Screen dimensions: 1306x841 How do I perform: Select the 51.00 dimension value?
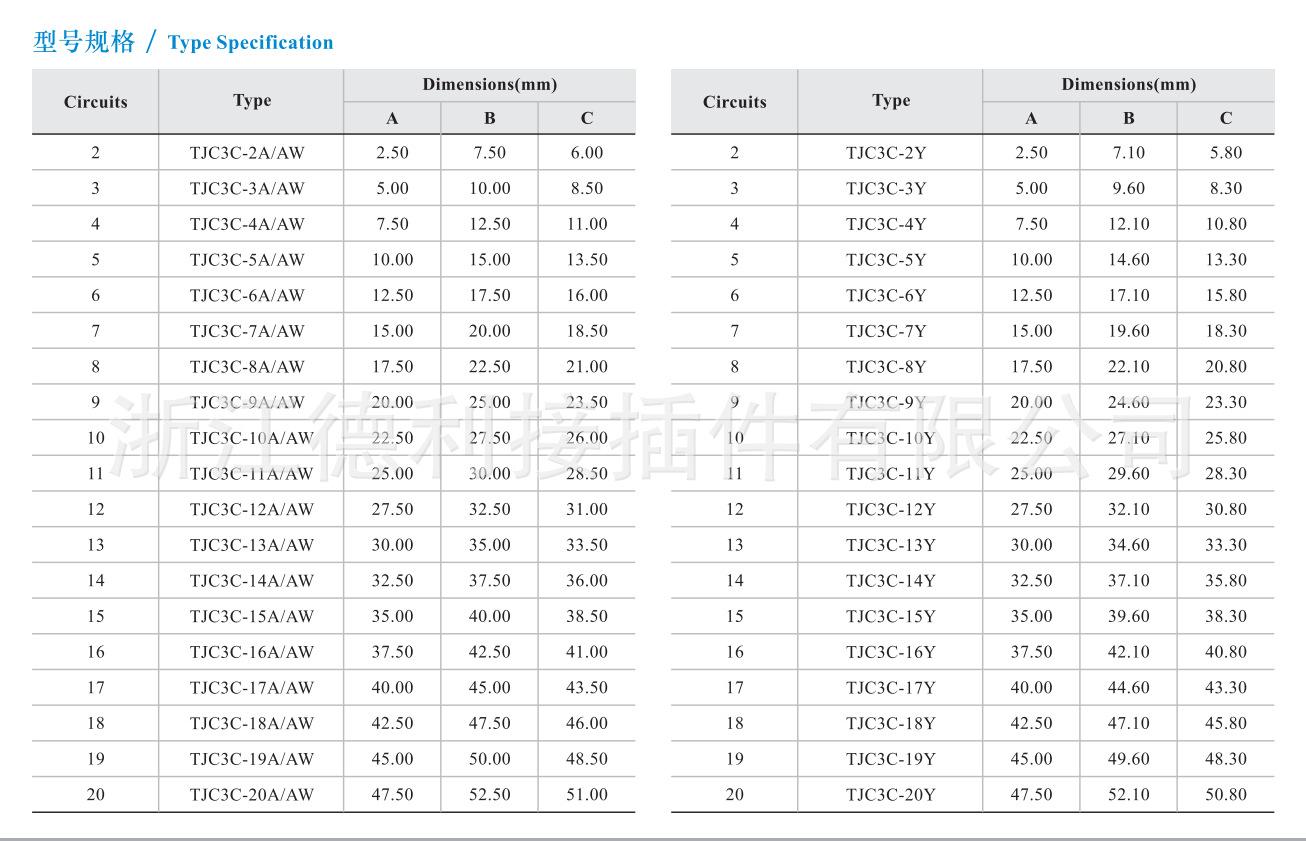point(586,795)
